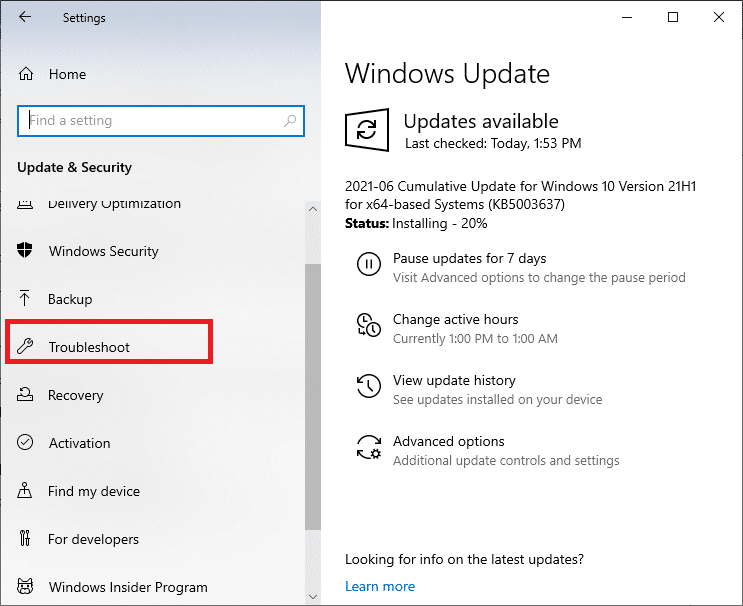Pause updates for 7 days

tap(469, 258)
